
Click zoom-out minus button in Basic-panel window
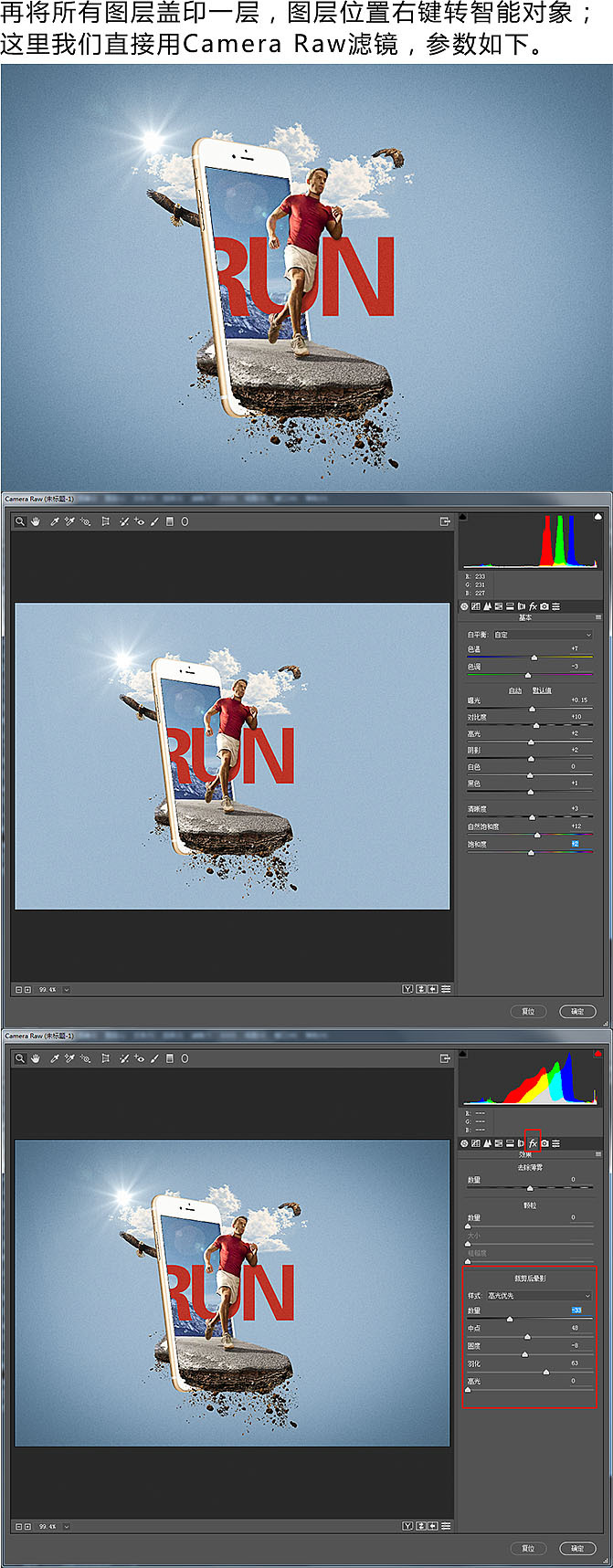[18, 989]
